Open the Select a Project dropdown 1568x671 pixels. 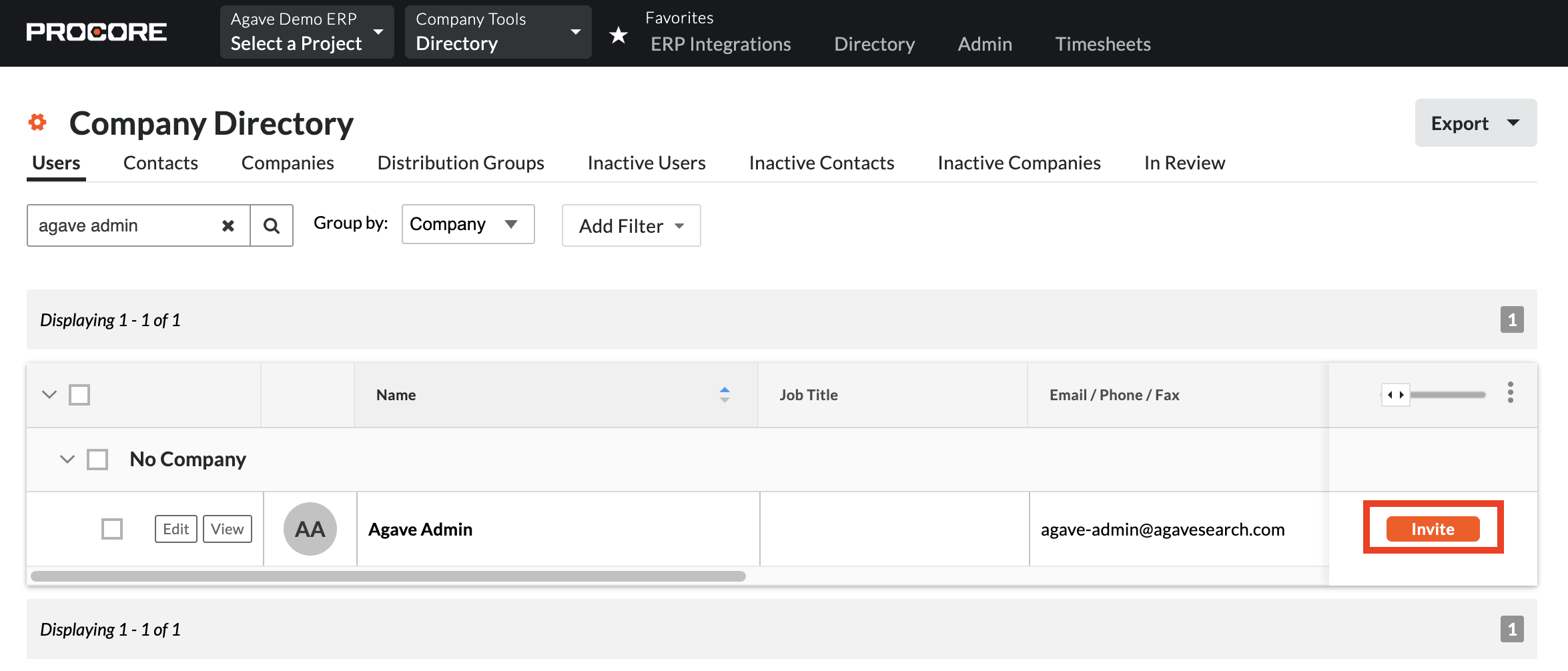coord(307,32)
